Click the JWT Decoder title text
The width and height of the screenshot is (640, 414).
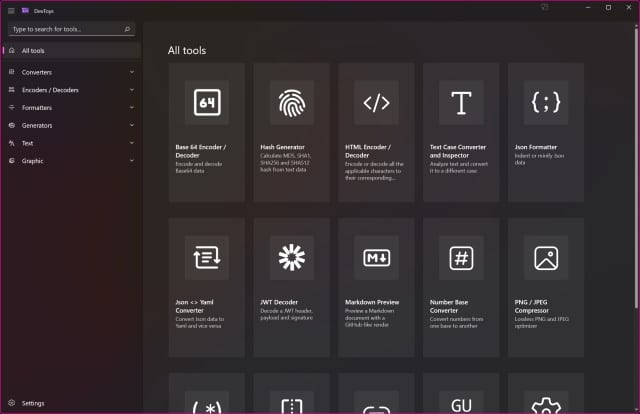click(279, 302)
